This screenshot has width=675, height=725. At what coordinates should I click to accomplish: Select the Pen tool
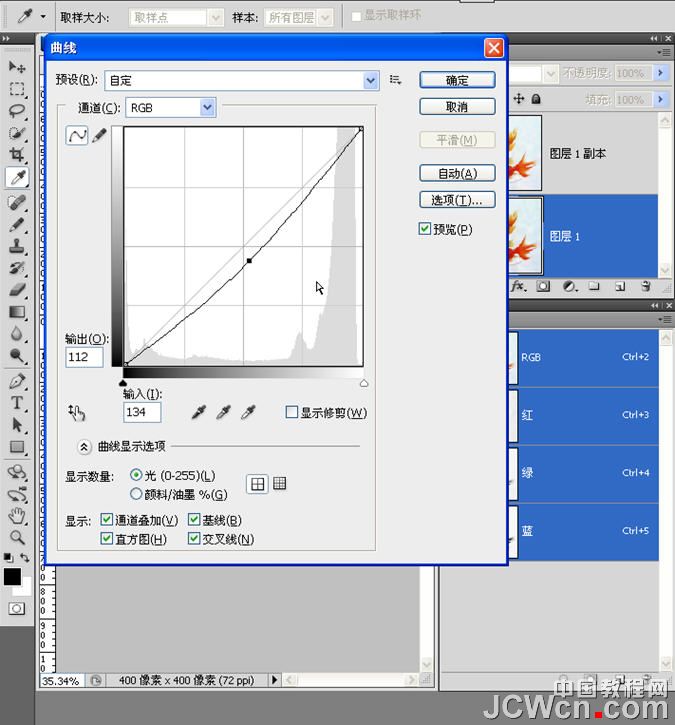pyautogui.click(x=17, y=381)
